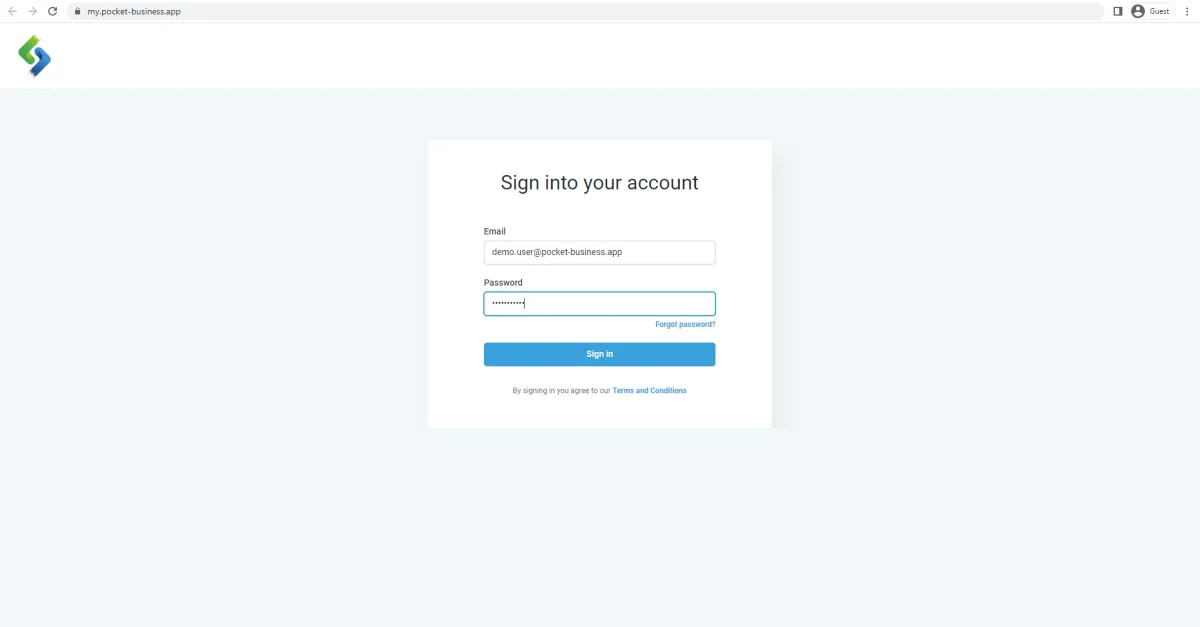Focus the address bar URL

585,11
